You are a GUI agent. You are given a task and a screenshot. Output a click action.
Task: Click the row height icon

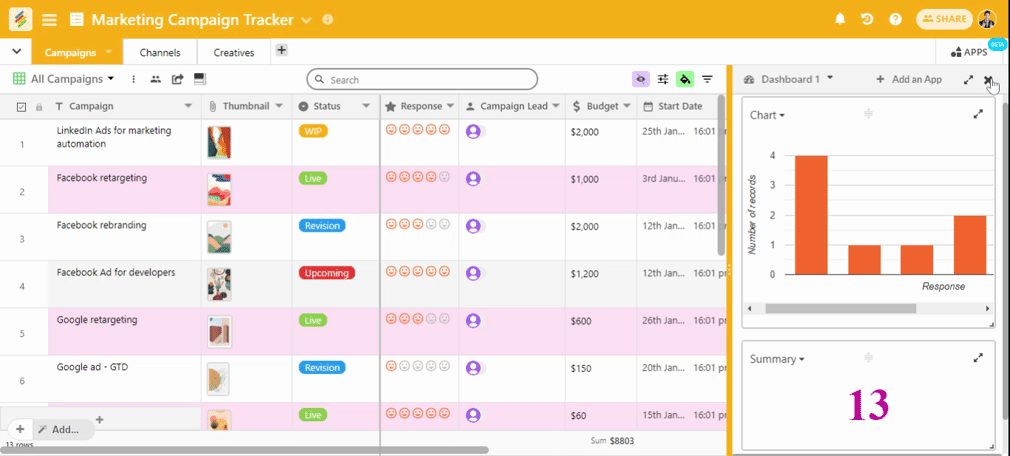tap(200, 79)
